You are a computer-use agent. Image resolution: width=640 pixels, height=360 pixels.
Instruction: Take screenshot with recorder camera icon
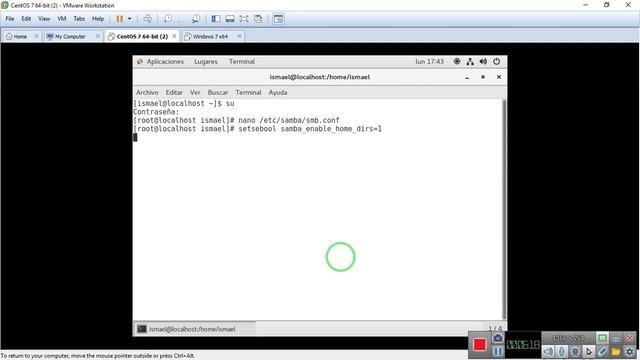pos(498,338)
